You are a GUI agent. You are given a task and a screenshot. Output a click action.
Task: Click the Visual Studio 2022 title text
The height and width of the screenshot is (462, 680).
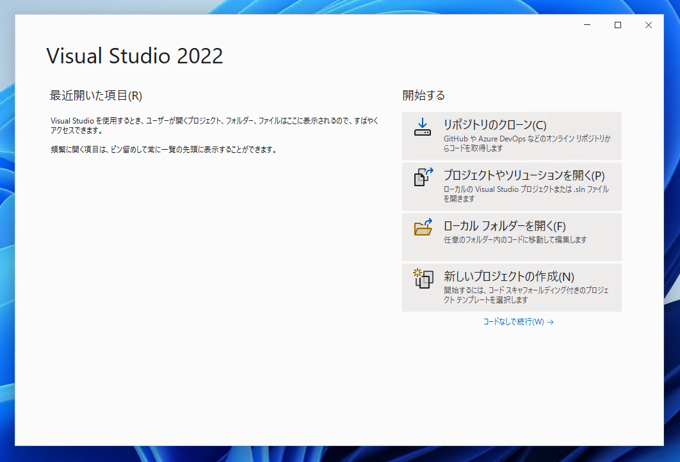(135, 56)
